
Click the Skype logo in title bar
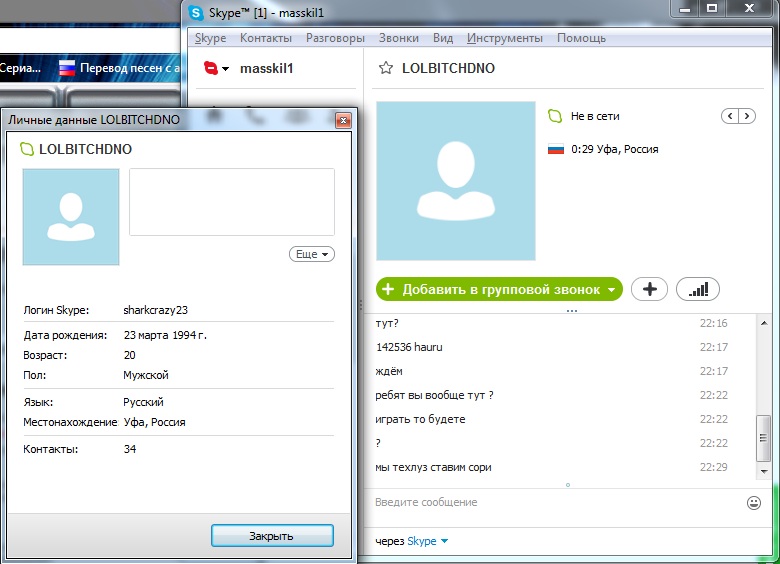(x=196, y=13)
